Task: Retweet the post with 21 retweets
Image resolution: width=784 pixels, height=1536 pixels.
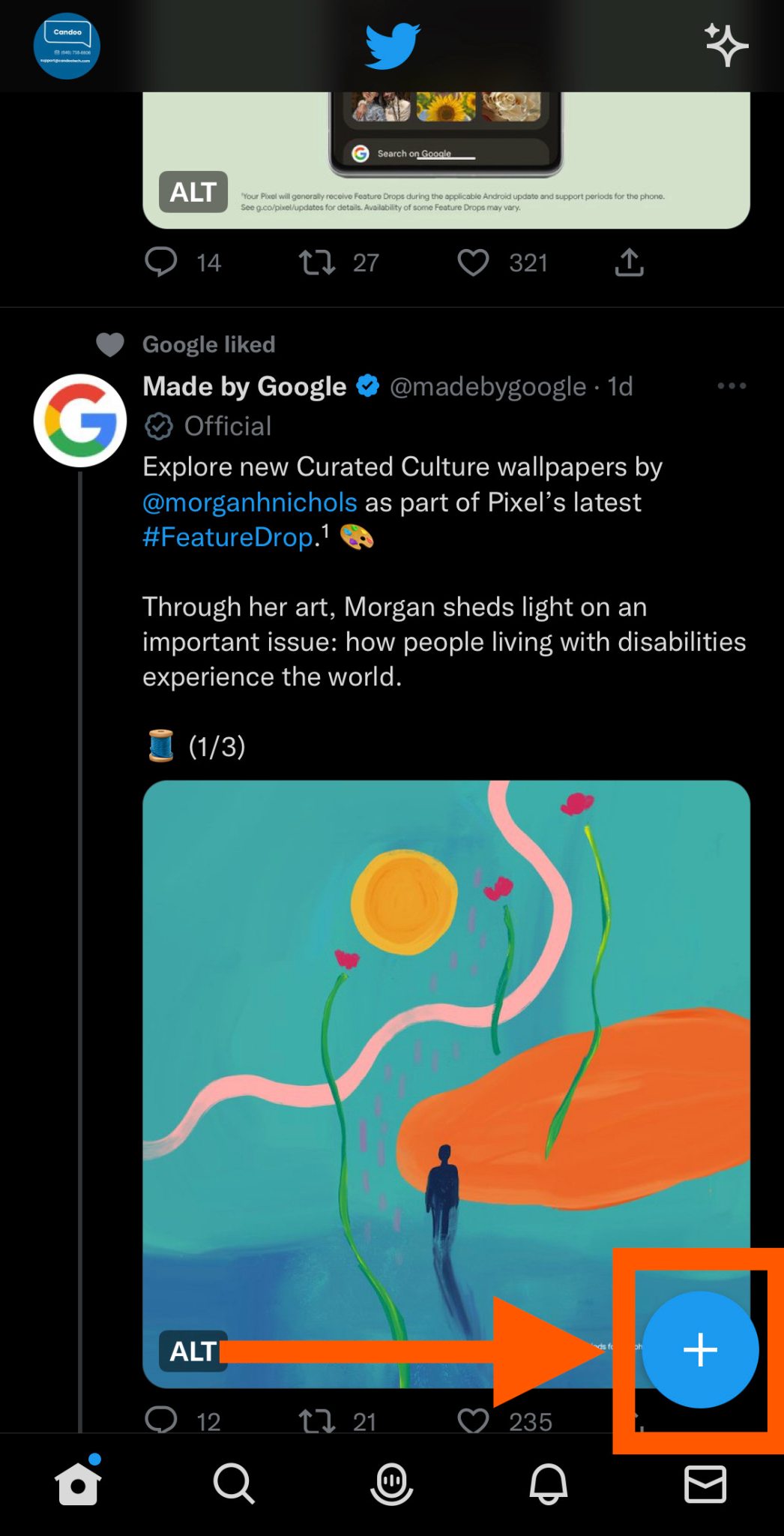Action: (x=317, y=1420)
